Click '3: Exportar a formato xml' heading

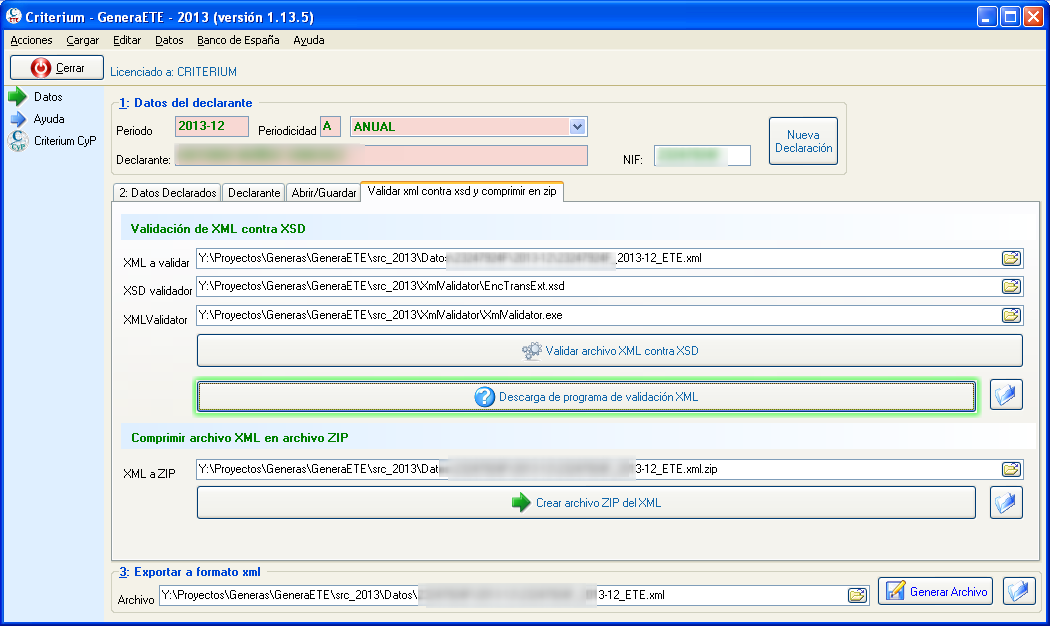(x=190, y=572)
